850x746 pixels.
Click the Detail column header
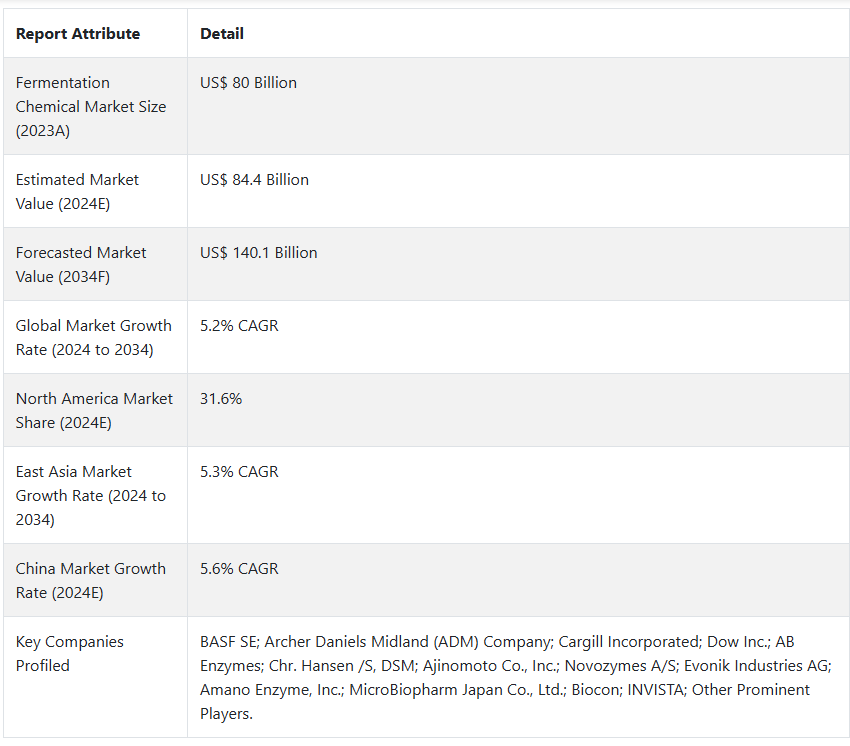click(x=222, y=34)
